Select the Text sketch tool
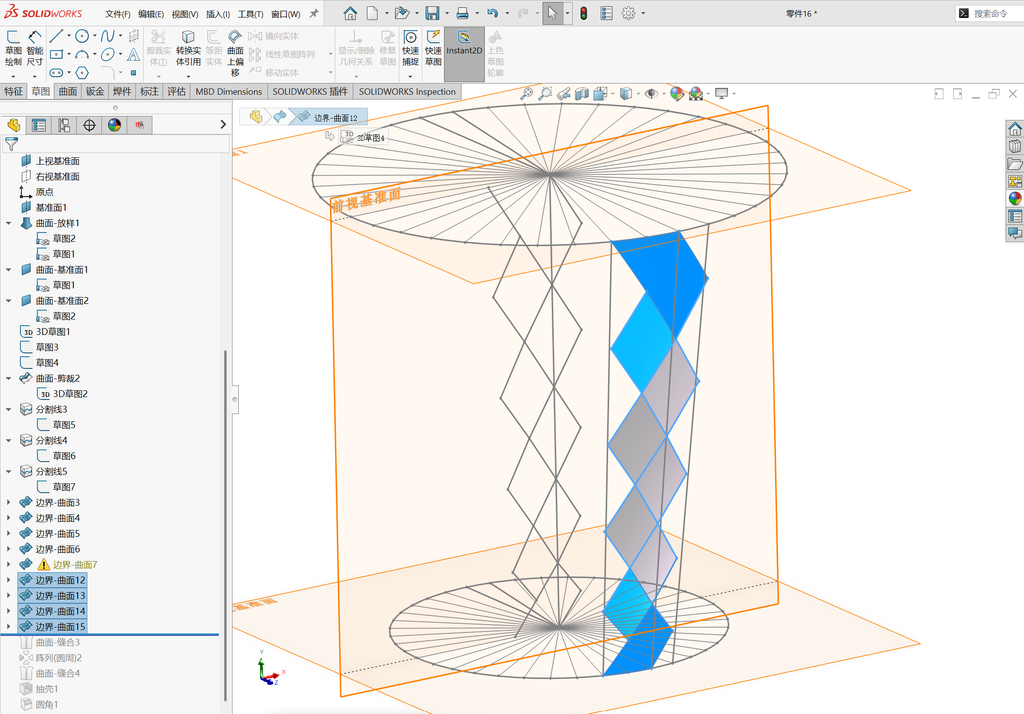This screenshot has width=1024, height=714. pyautogui.click(x=133, y=54)
